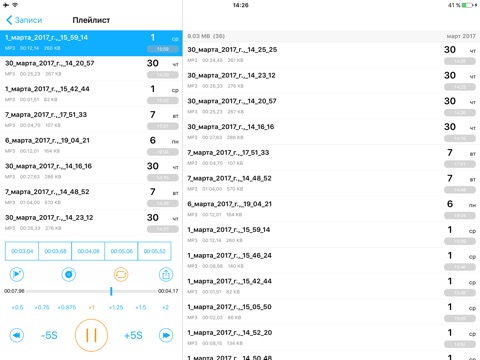The image size is (480, 360).
Task: Set playback speed to ×0.5
Action: (17, 307)
